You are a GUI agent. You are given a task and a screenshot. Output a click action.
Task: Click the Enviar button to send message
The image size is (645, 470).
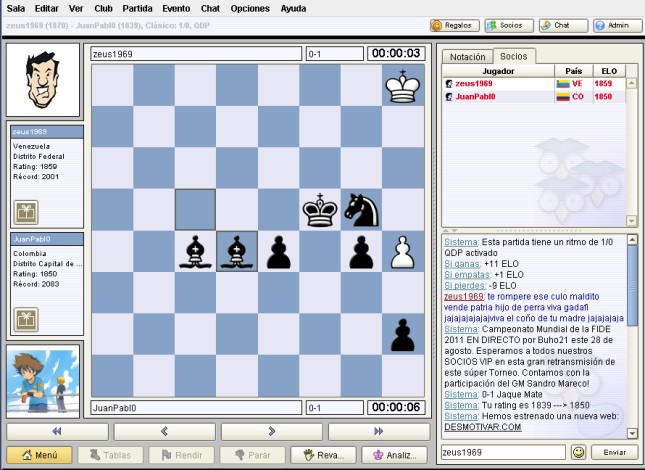[x=615, y=453]
